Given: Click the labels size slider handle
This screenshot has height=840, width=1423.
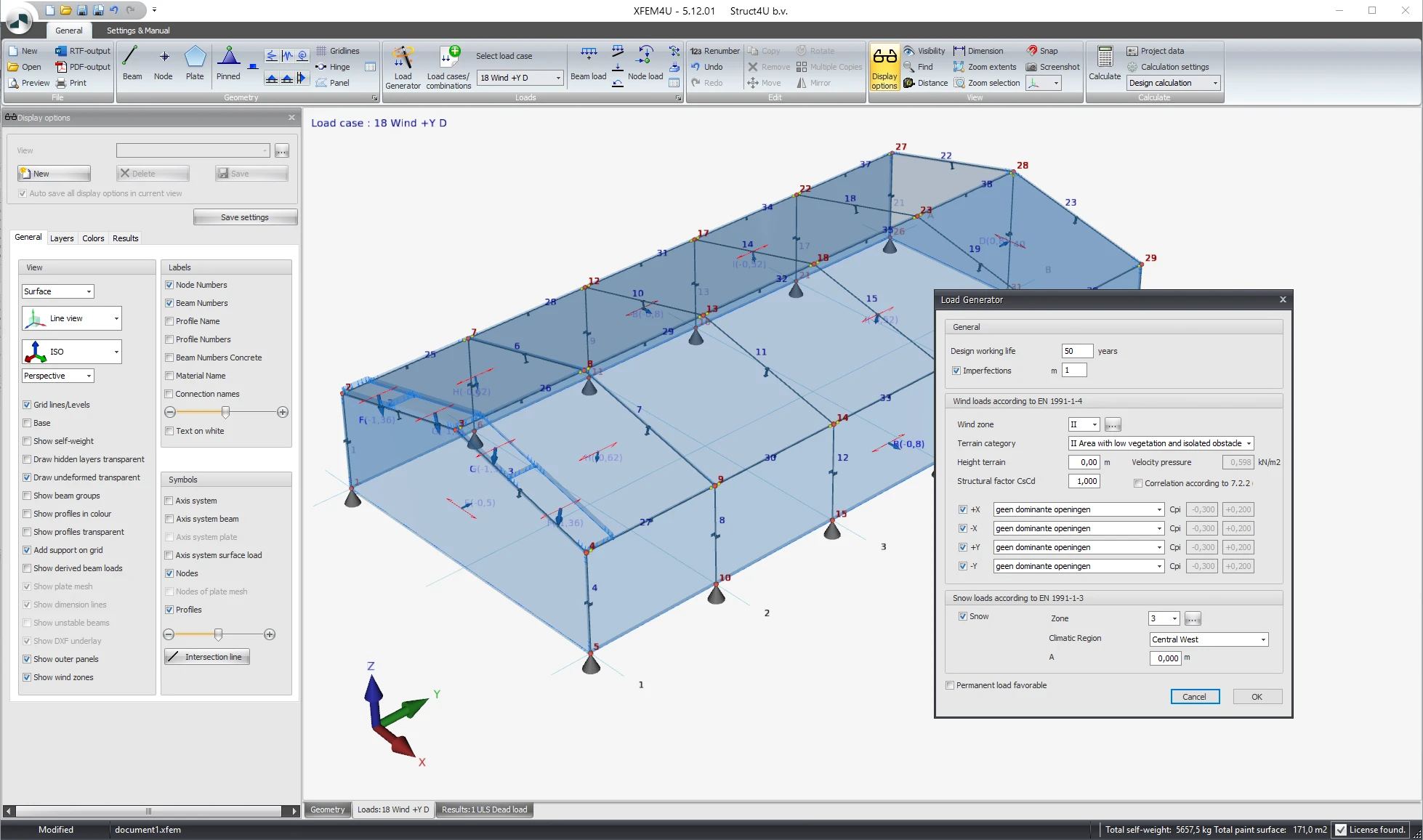Looking at the screenshot, I should coord(226,412).
